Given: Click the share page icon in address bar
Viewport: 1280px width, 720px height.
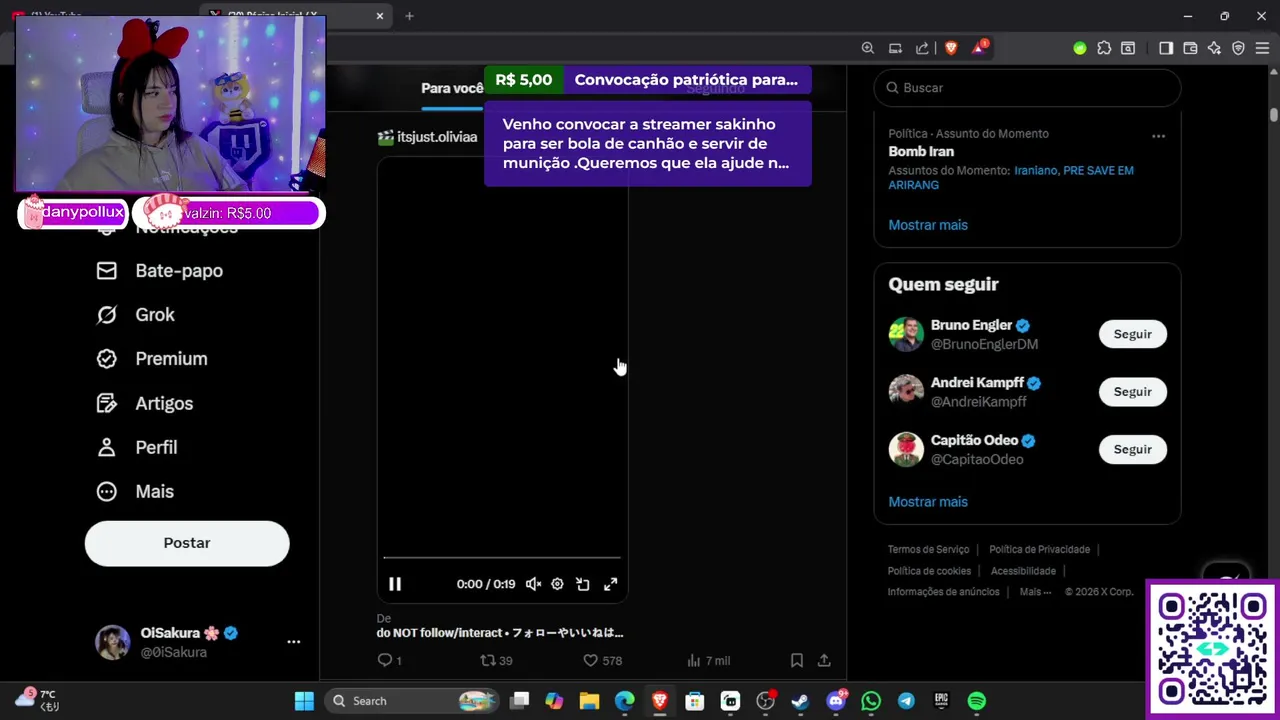Looking at the screenshot, I should point(922,48).
